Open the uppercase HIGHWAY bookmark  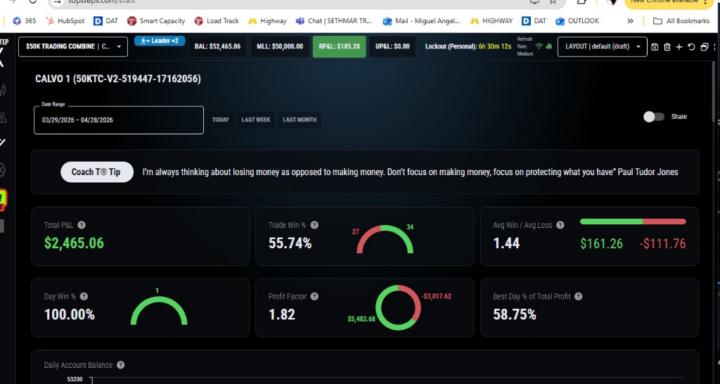point(491,21)
